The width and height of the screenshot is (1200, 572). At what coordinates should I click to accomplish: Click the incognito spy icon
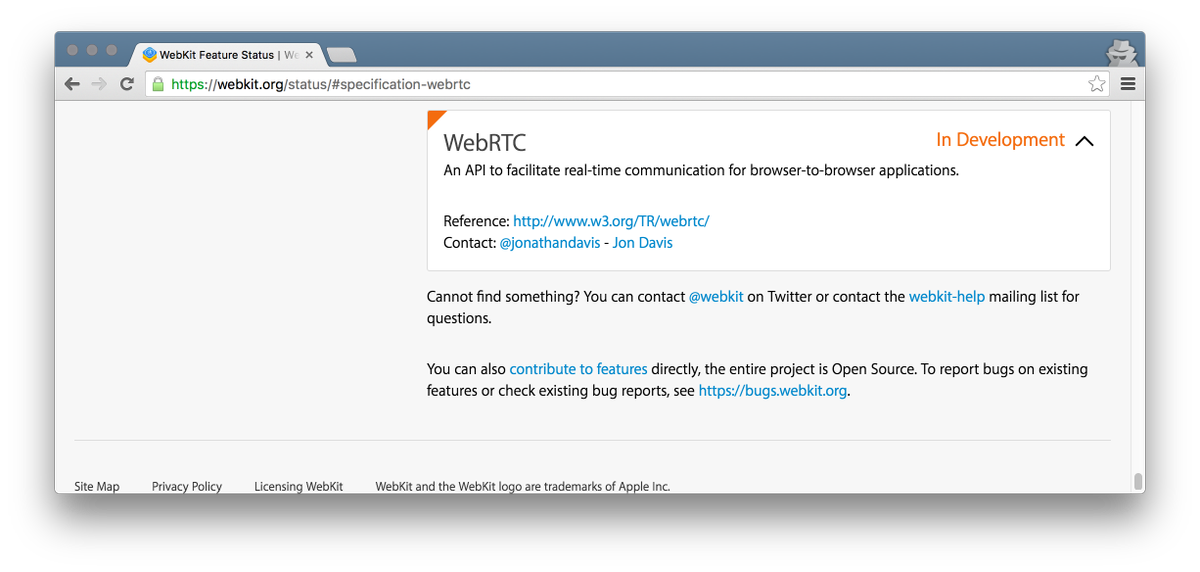(x=1120, y=53)
